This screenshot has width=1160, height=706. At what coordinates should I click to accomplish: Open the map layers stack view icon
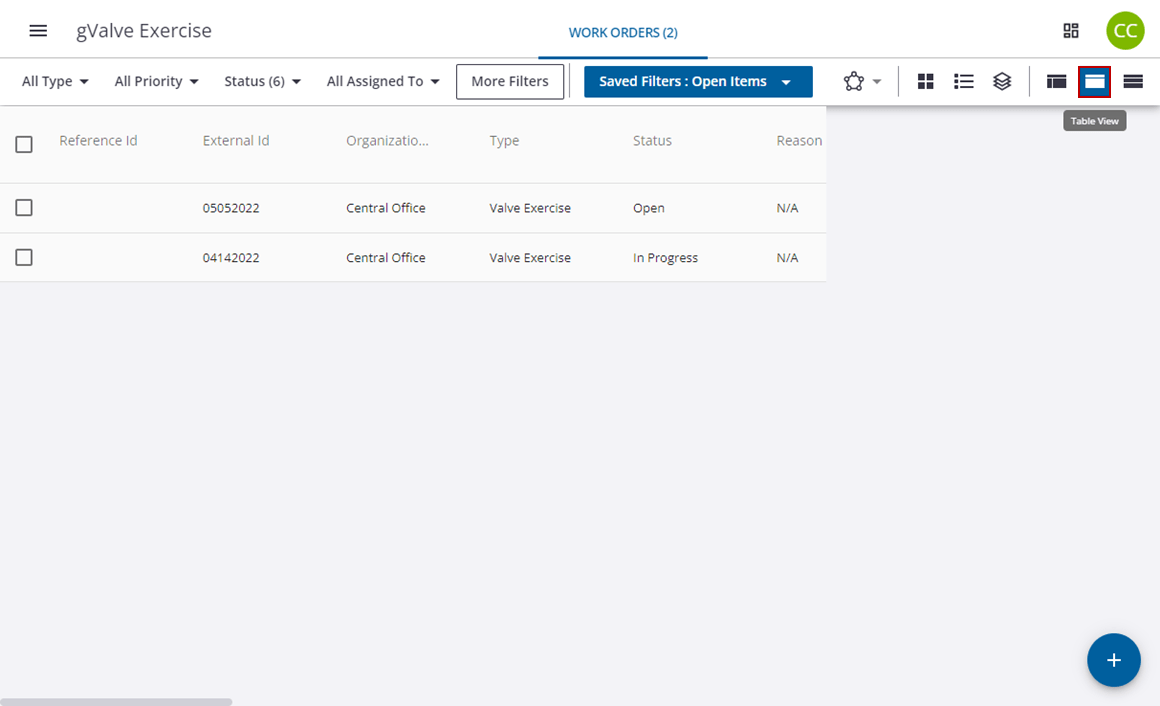1002,81
